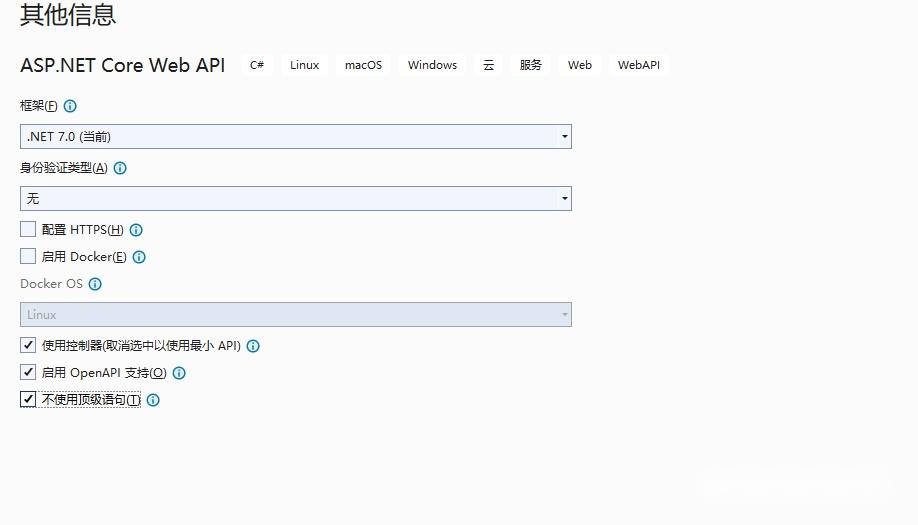Click the WebAPI tag
This screenshot has height=525, width=918.
coord(639,65)
